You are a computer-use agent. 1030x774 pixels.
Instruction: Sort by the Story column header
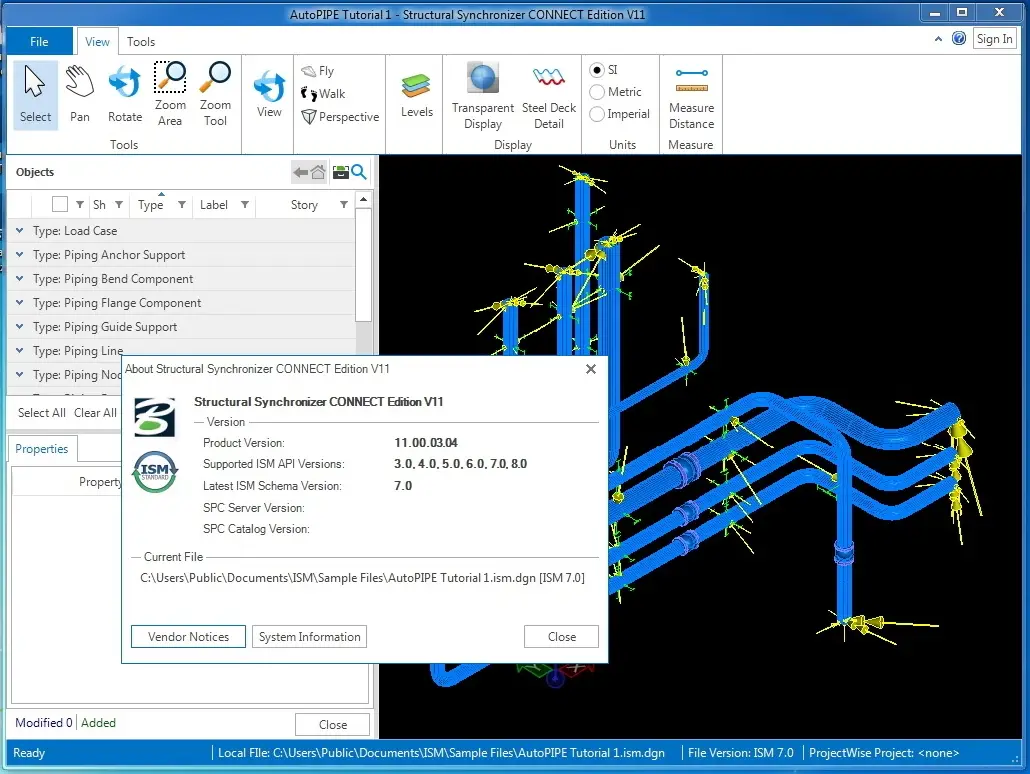(x=304, y=204)
